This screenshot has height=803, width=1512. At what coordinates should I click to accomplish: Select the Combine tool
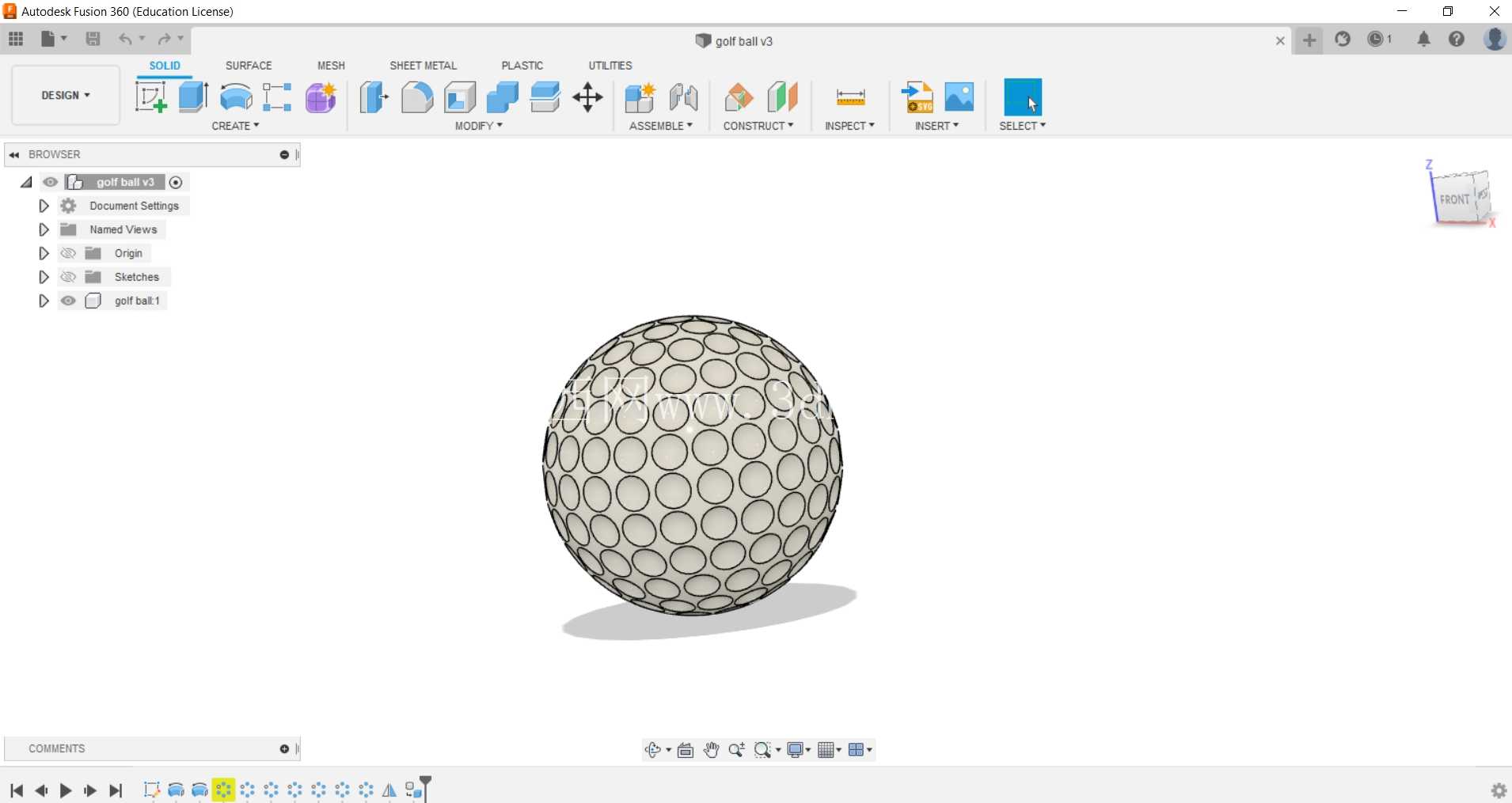[x=503, y=97]
